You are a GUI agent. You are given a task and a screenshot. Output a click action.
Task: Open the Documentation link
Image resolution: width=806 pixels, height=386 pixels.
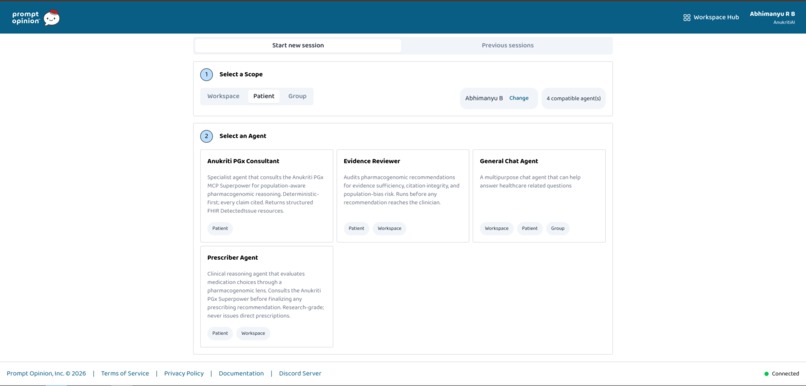click(241, 374)
